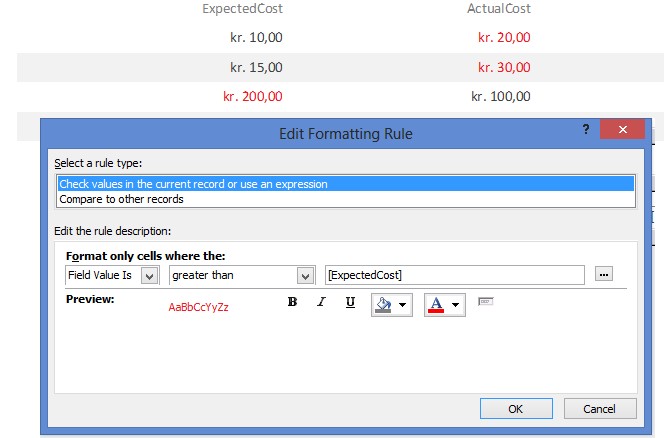664x438 pixels.
Task: Click the Enable format toggle icon
Action: (486, 302)
